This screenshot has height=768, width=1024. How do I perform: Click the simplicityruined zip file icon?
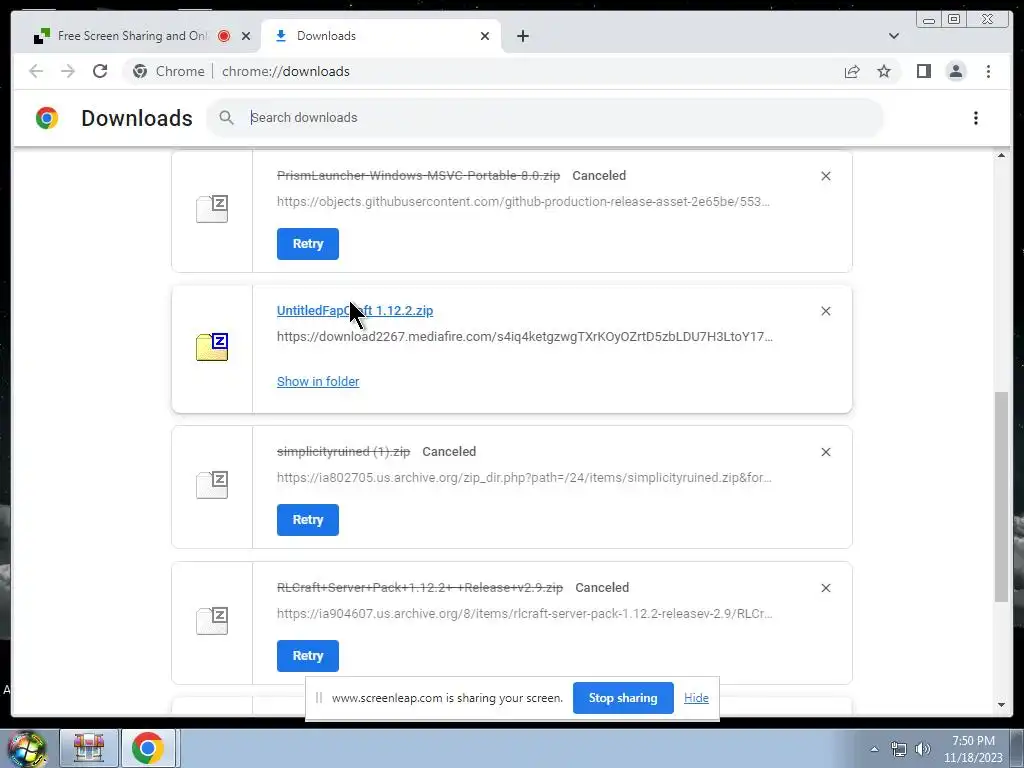click(x=212, y=485)
